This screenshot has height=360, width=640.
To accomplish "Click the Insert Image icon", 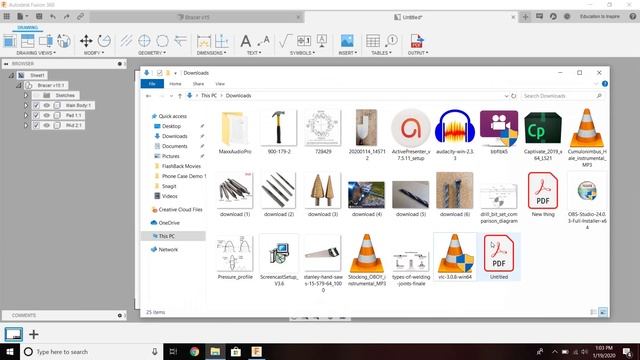I will point(347,41).
